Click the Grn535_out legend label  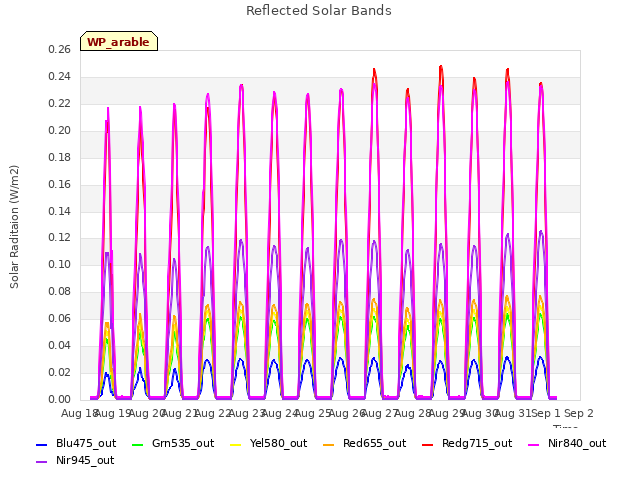pyautogui.click(x=183, y=443)
